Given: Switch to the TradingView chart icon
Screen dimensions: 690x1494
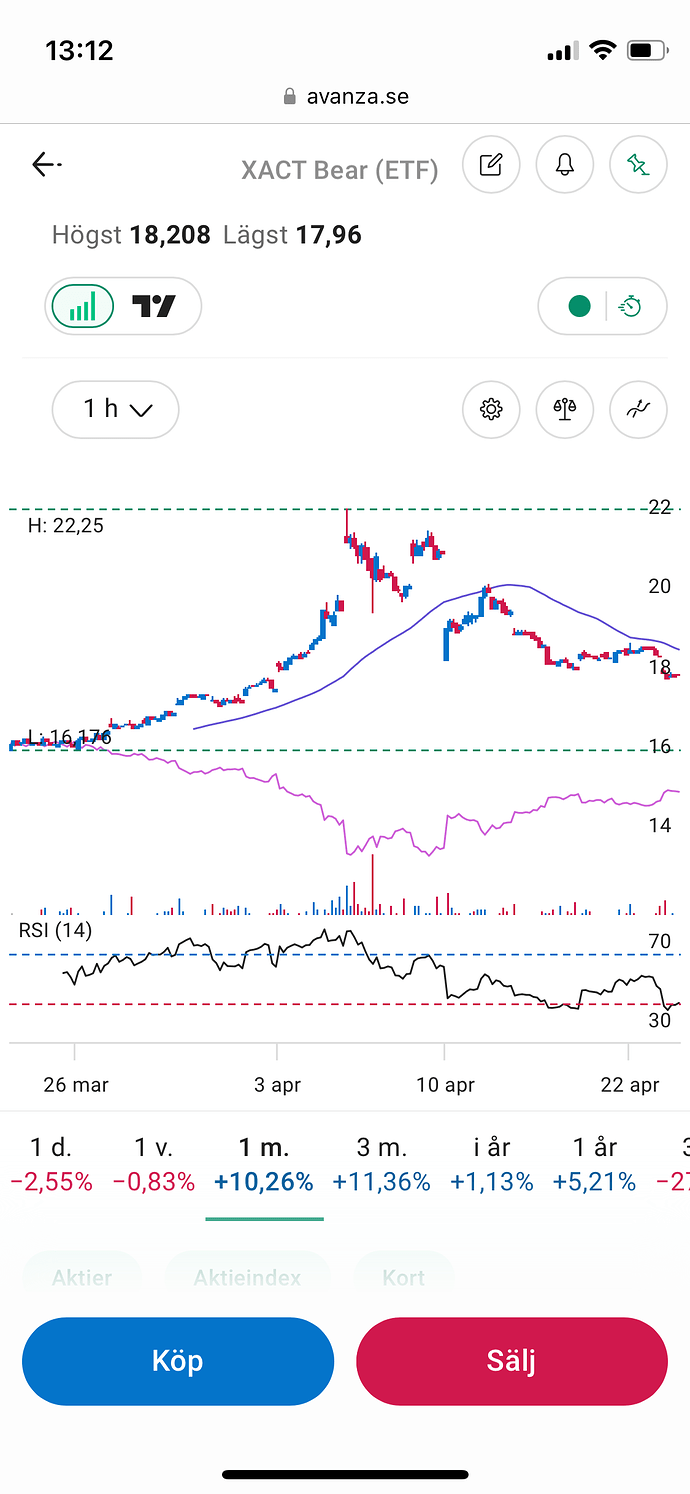Looking at the screenshot, I should point(154,306).
